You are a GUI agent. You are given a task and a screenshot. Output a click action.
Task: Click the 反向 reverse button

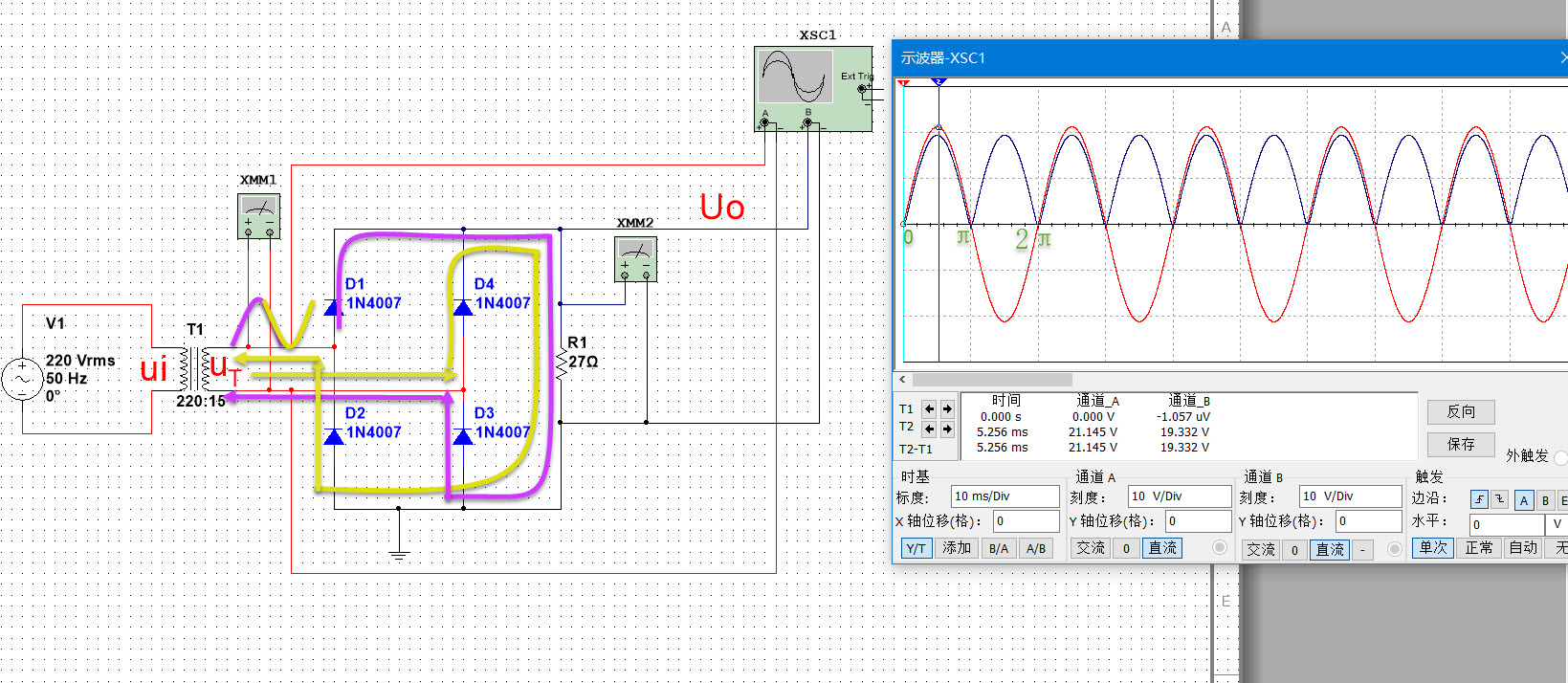tap(1460, 412)
